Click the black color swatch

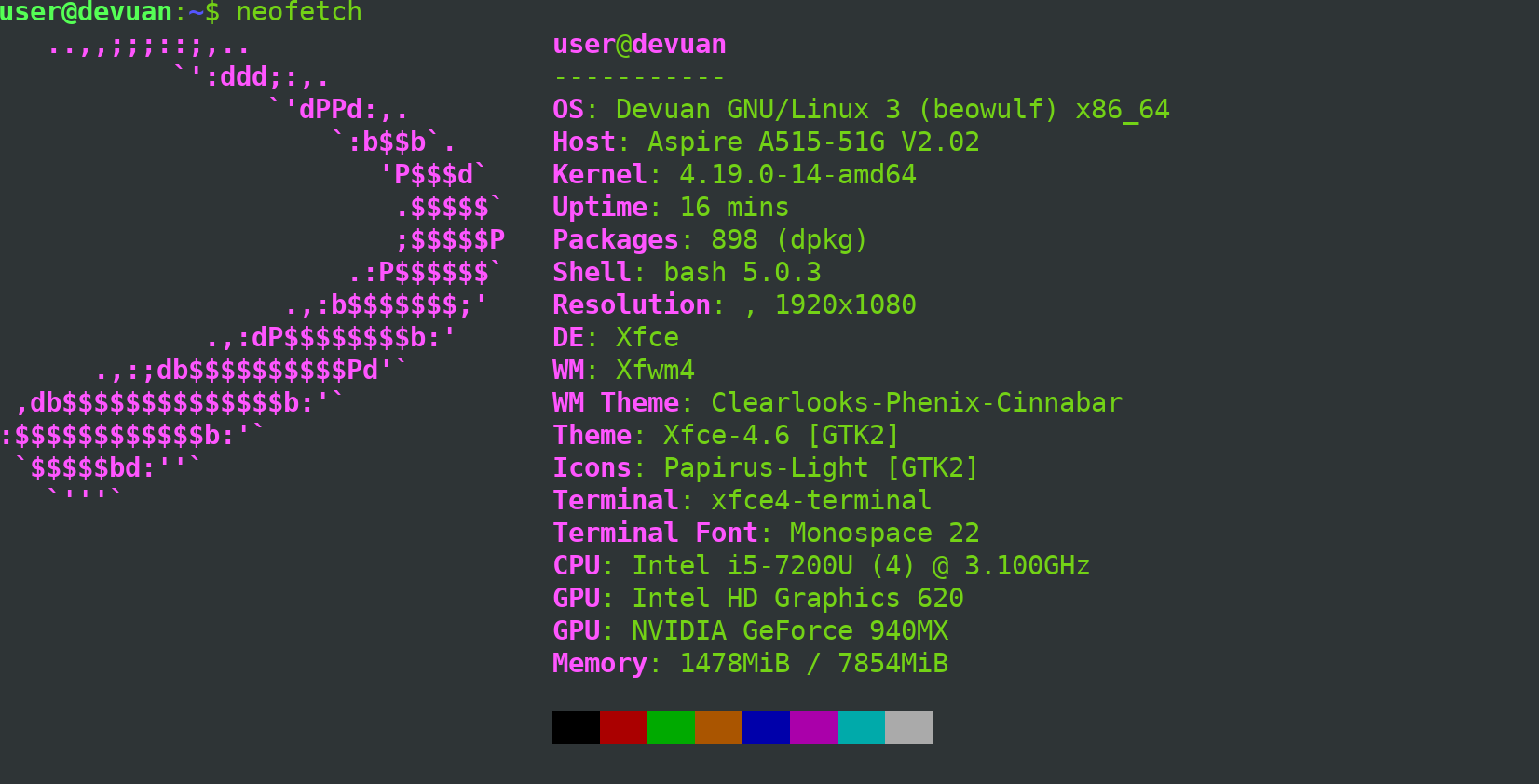click(576, 727)
